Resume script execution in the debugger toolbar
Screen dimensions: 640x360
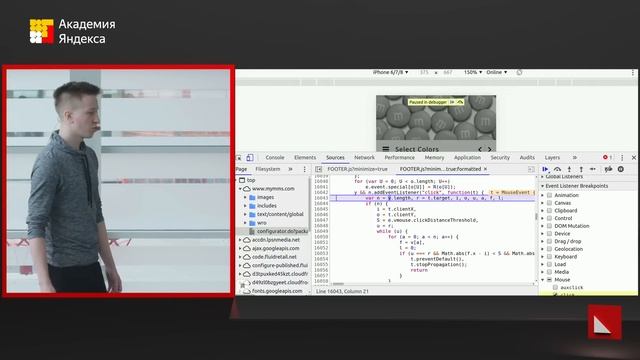coord(545,169)
